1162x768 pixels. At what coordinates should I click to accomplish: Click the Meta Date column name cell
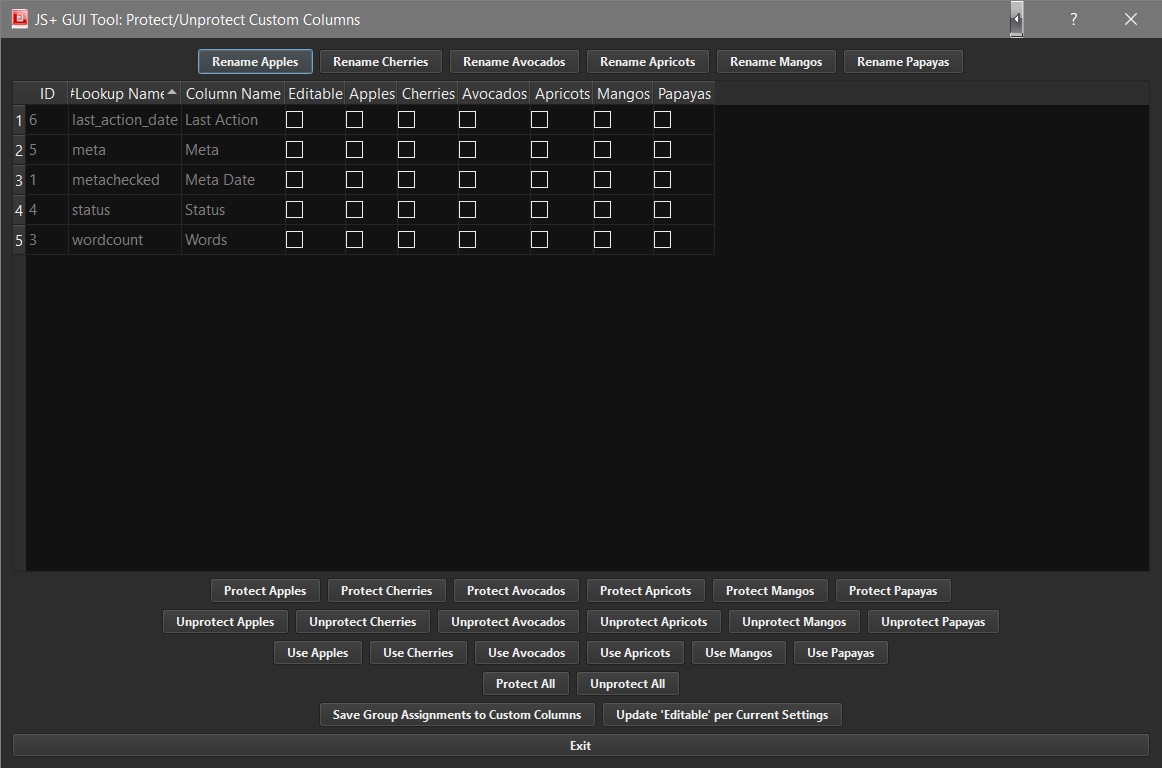[x=233, y=180]
